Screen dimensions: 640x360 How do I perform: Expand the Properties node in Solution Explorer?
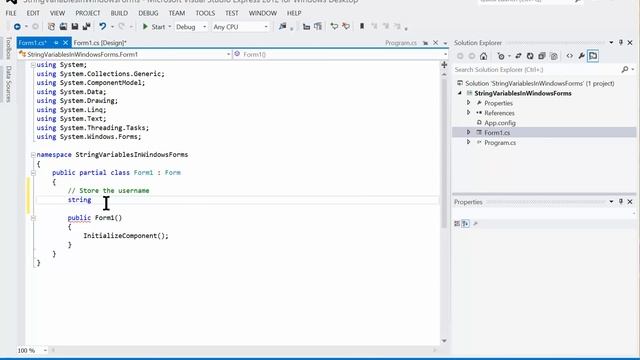click(x=469, y=103)
